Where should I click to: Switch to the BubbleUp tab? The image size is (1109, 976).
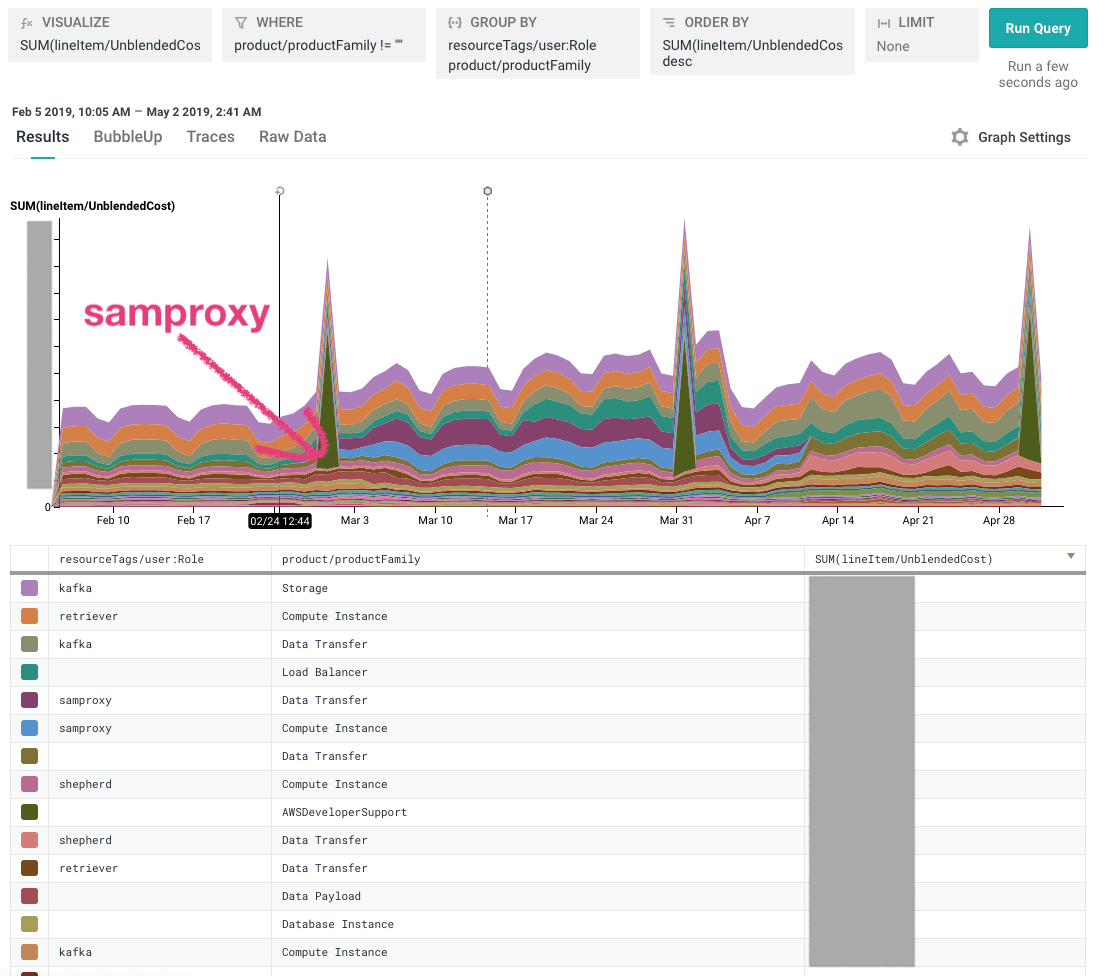coord(127,137)
